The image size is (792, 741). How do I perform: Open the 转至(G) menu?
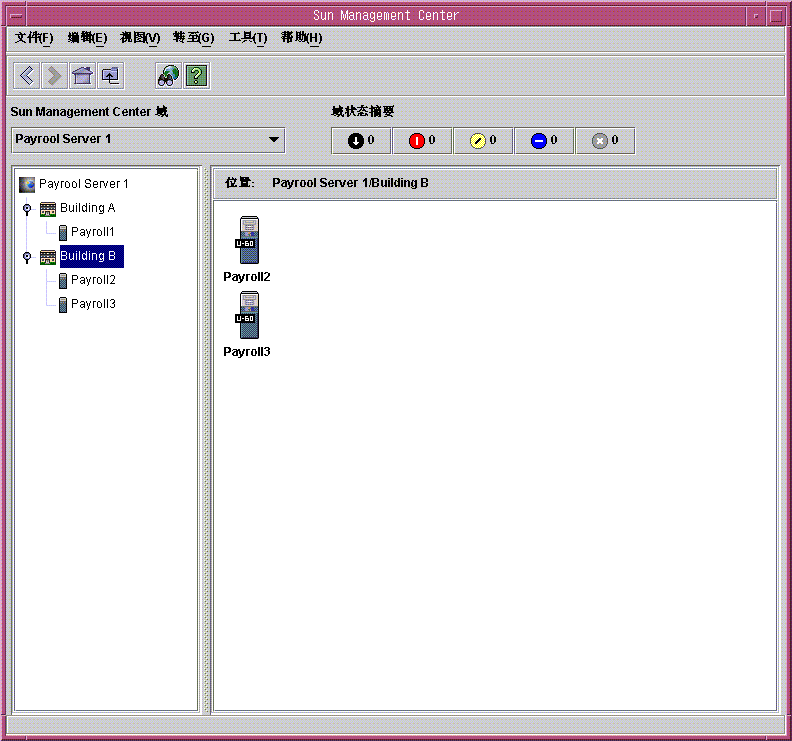(193, 38)
